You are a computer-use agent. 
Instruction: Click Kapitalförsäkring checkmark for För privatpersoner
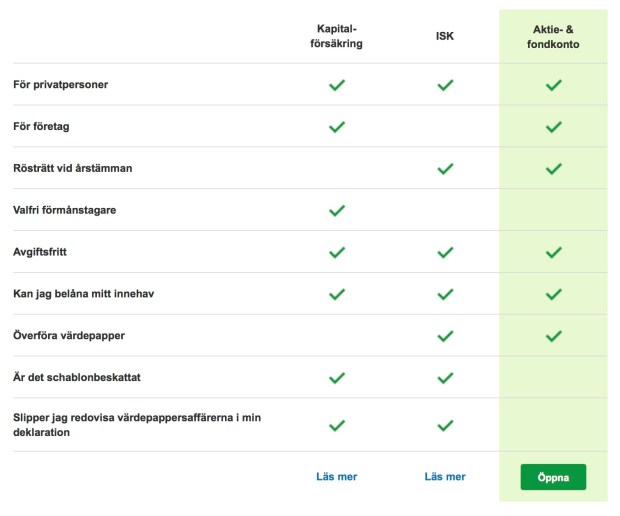[x=337, y=85]
